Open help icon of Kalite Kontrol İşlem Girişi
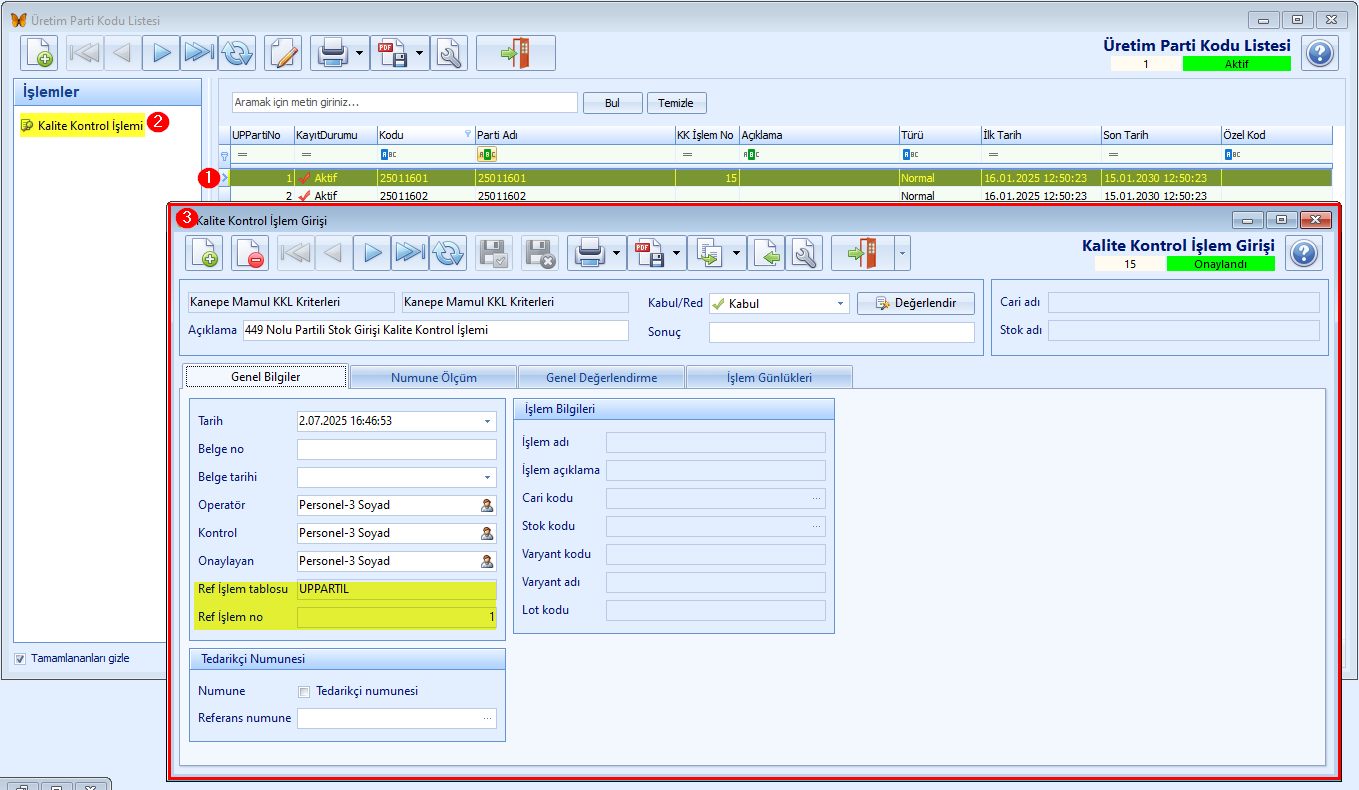This screenshot has height=790, width=1359. point(1304,254)
